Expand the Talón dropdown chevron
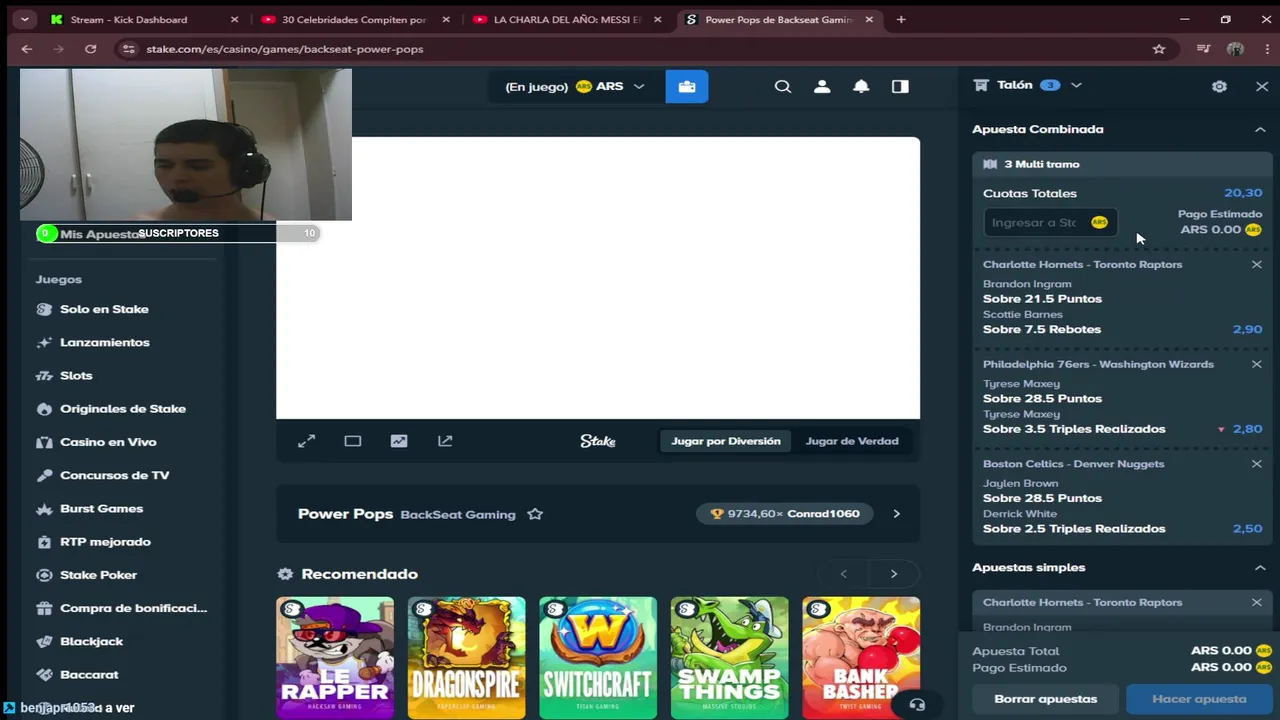The width and height of the screenshot is (1280, 720). [1076, 85]
